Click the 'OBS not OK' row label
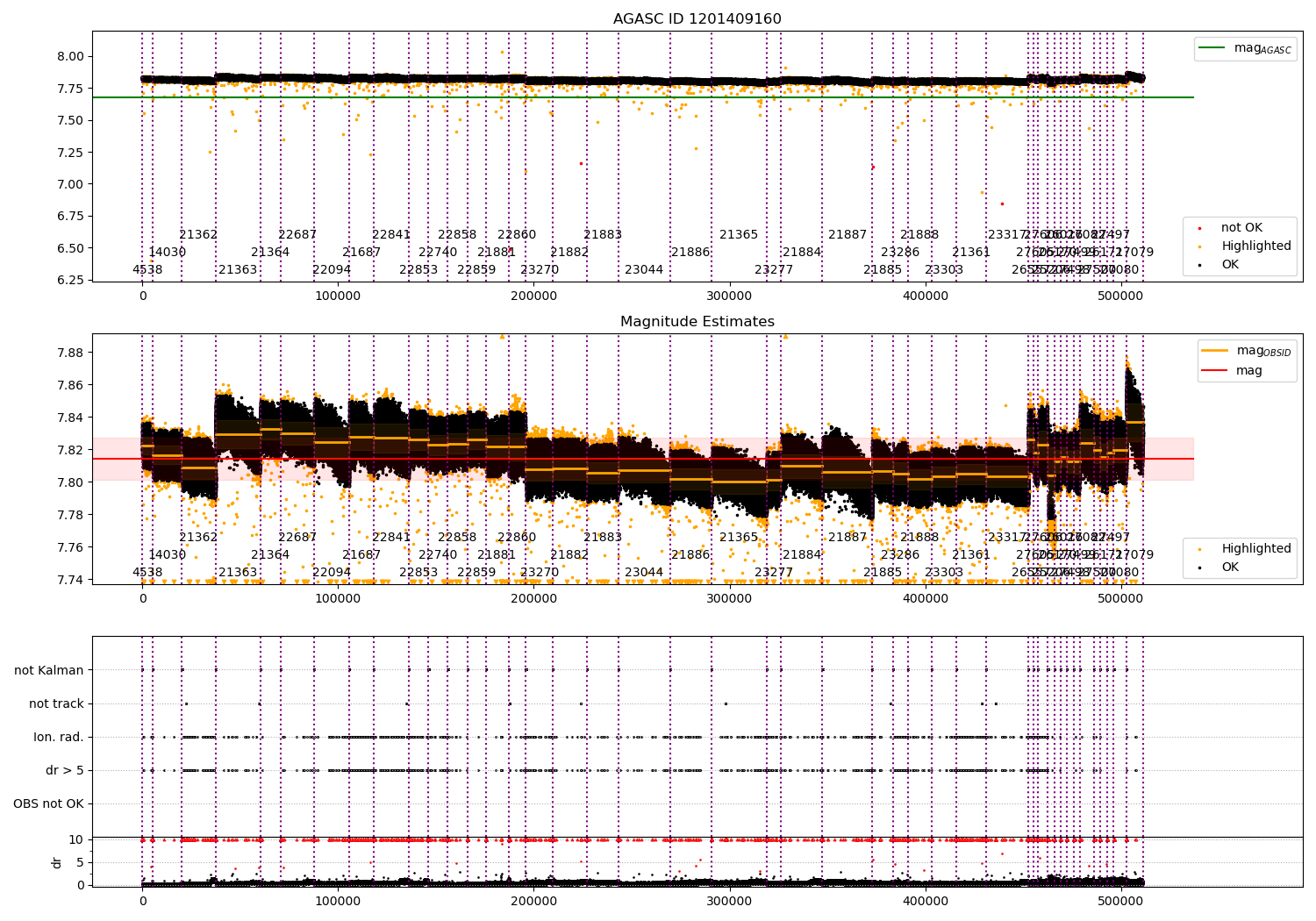The height and width of the screenshot is (921, 1316). pos(48,804)
